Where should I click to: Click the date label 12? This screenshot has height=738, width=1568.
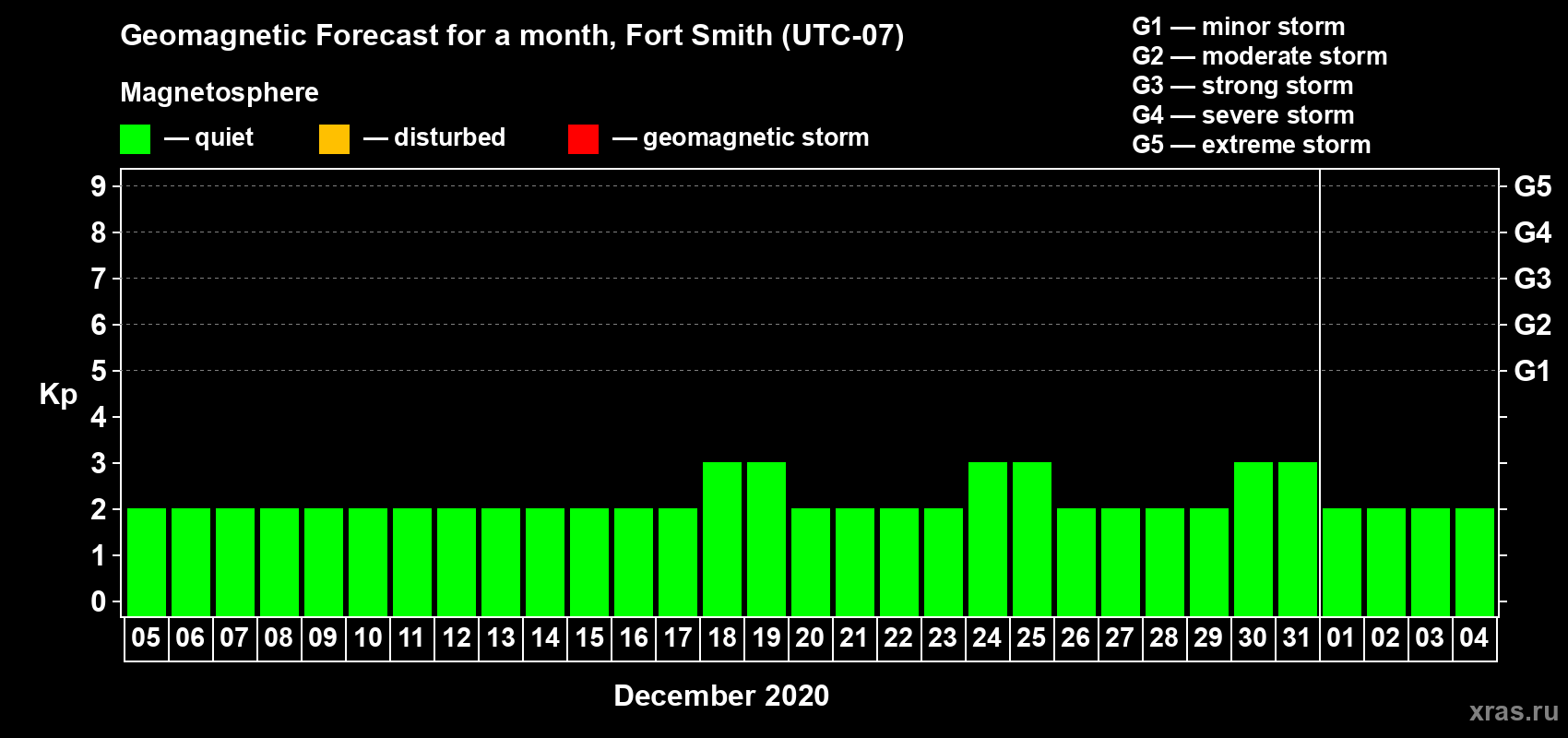click(456, 637)
